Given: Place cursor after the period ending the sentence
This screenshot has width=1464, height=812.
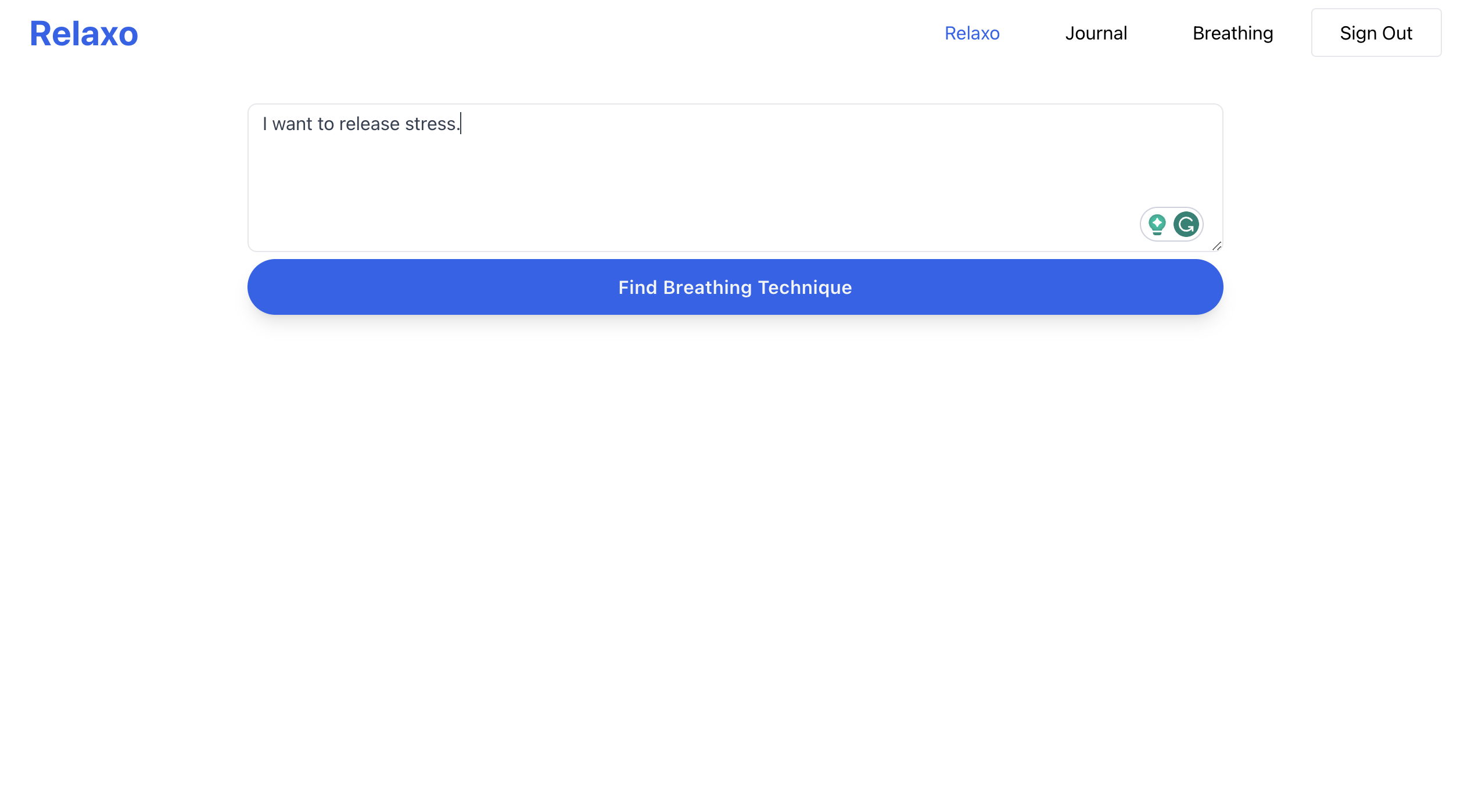Looking at the screenshot, I should 461,124.
